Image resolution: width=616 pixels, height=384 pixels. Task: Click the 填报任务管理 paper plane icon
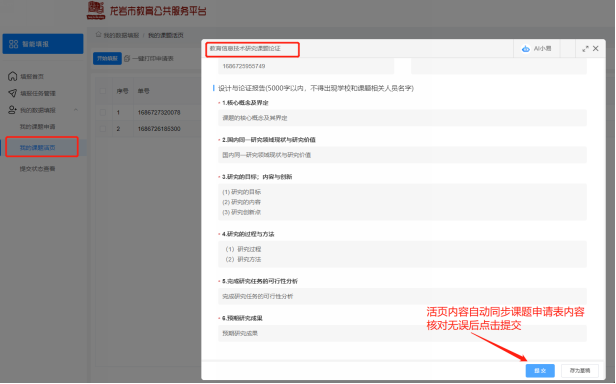point(13,93)
